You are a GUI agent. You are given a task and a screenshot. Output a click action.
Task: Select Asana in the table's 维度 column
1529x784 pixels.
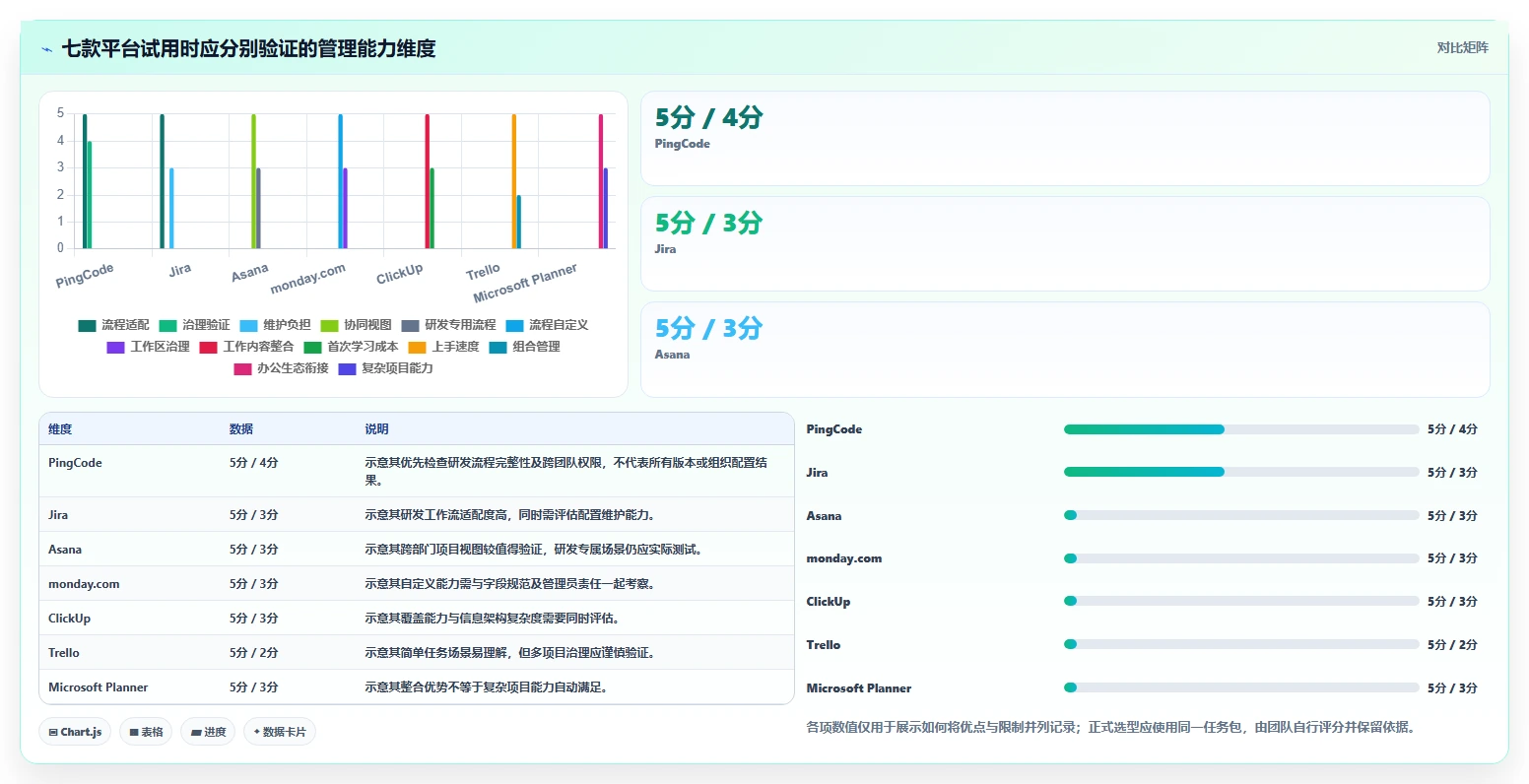click(x=65, y=550)
